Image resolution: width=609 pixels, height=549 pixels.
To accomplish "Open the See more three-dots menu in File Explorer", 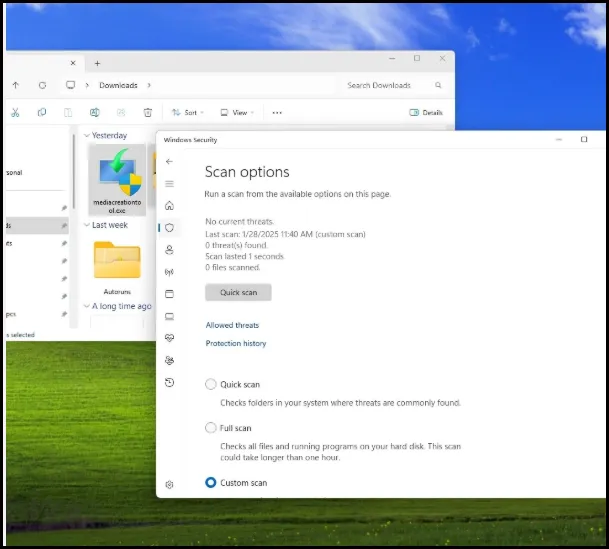I will tap(277, 113).
